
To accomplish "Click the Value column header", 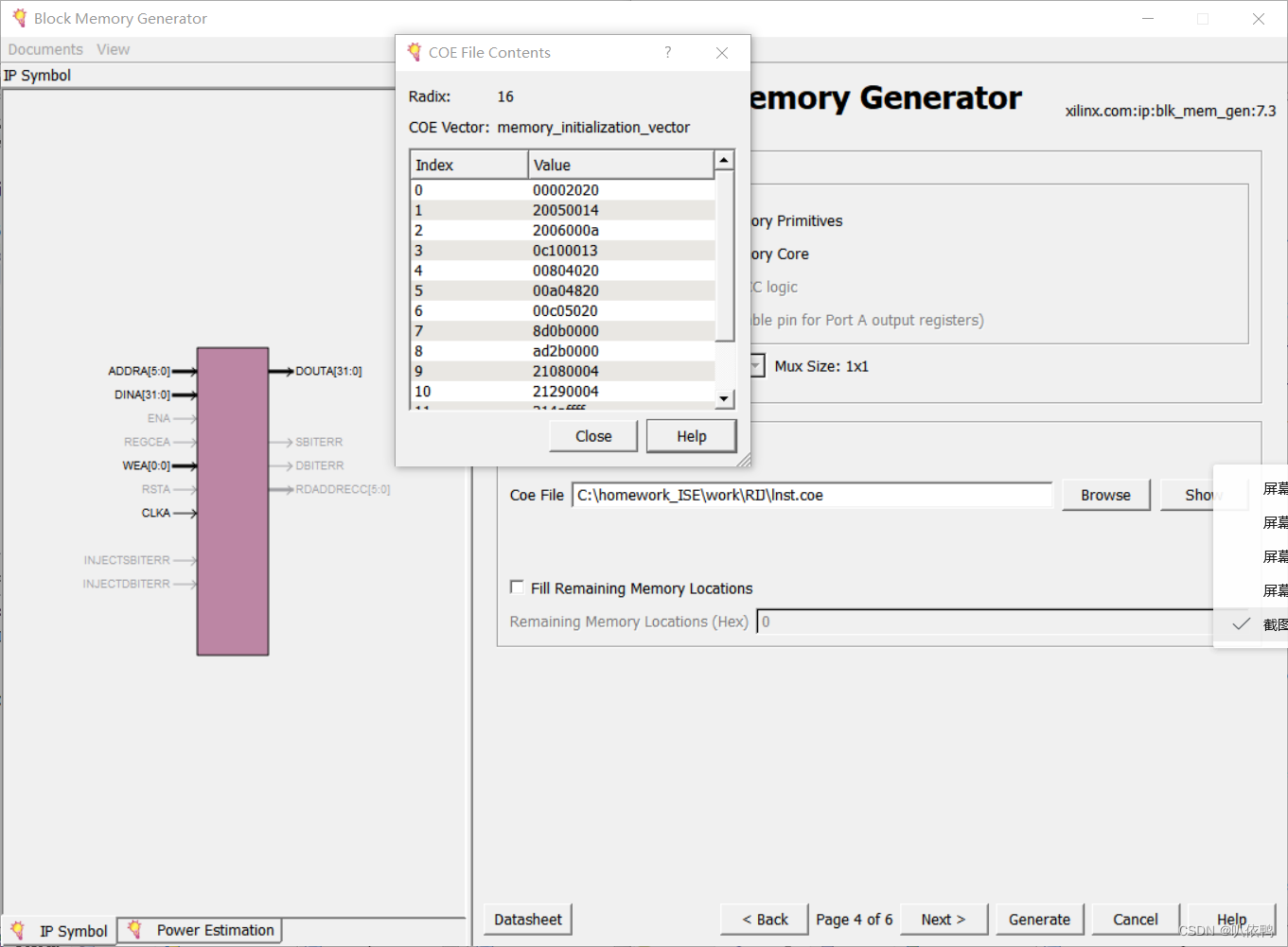I will pyautogui.click(x=621, y=165).
